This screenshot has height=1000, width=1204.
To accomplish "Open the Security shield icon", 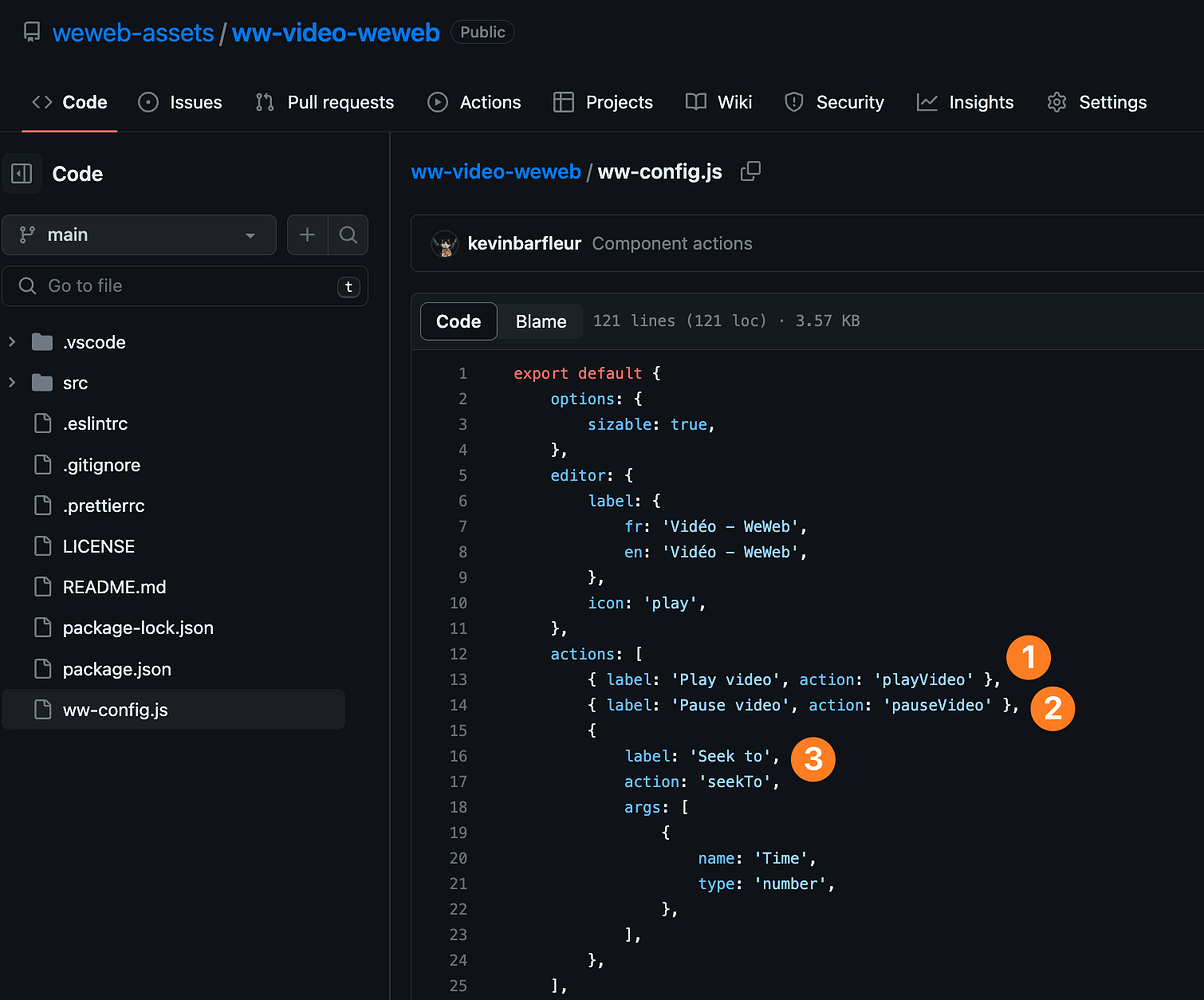I will tap(793, 102).
